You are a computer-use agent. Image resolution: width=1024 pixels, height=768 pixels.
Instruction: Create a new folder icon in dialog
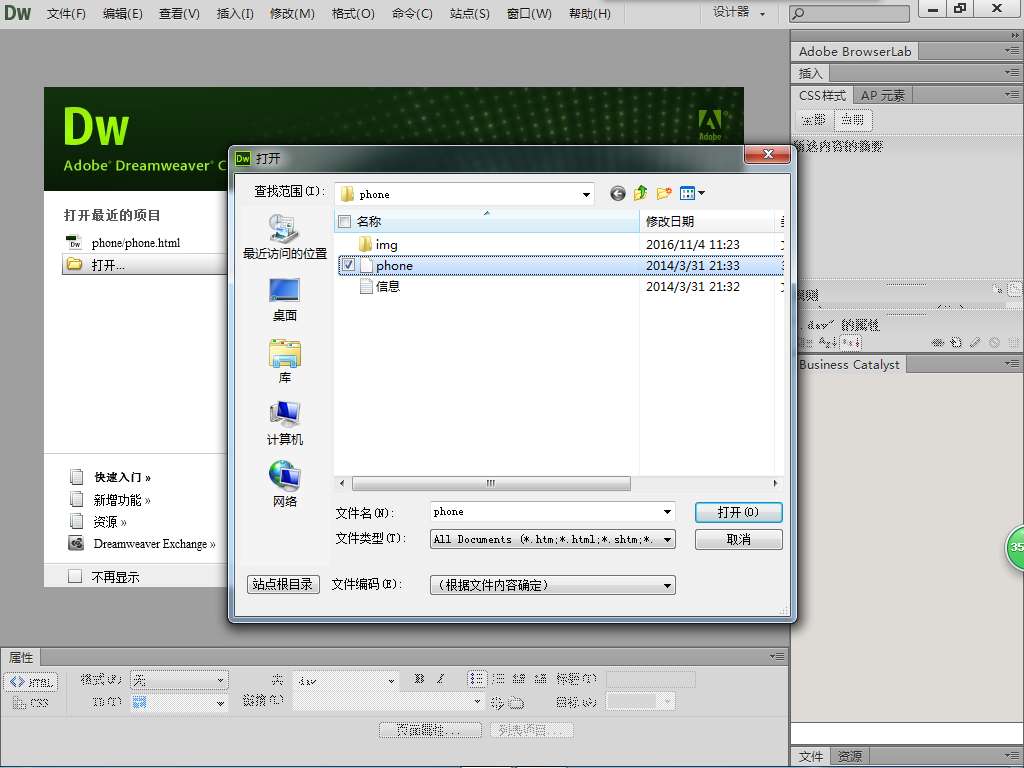(664, 193)
